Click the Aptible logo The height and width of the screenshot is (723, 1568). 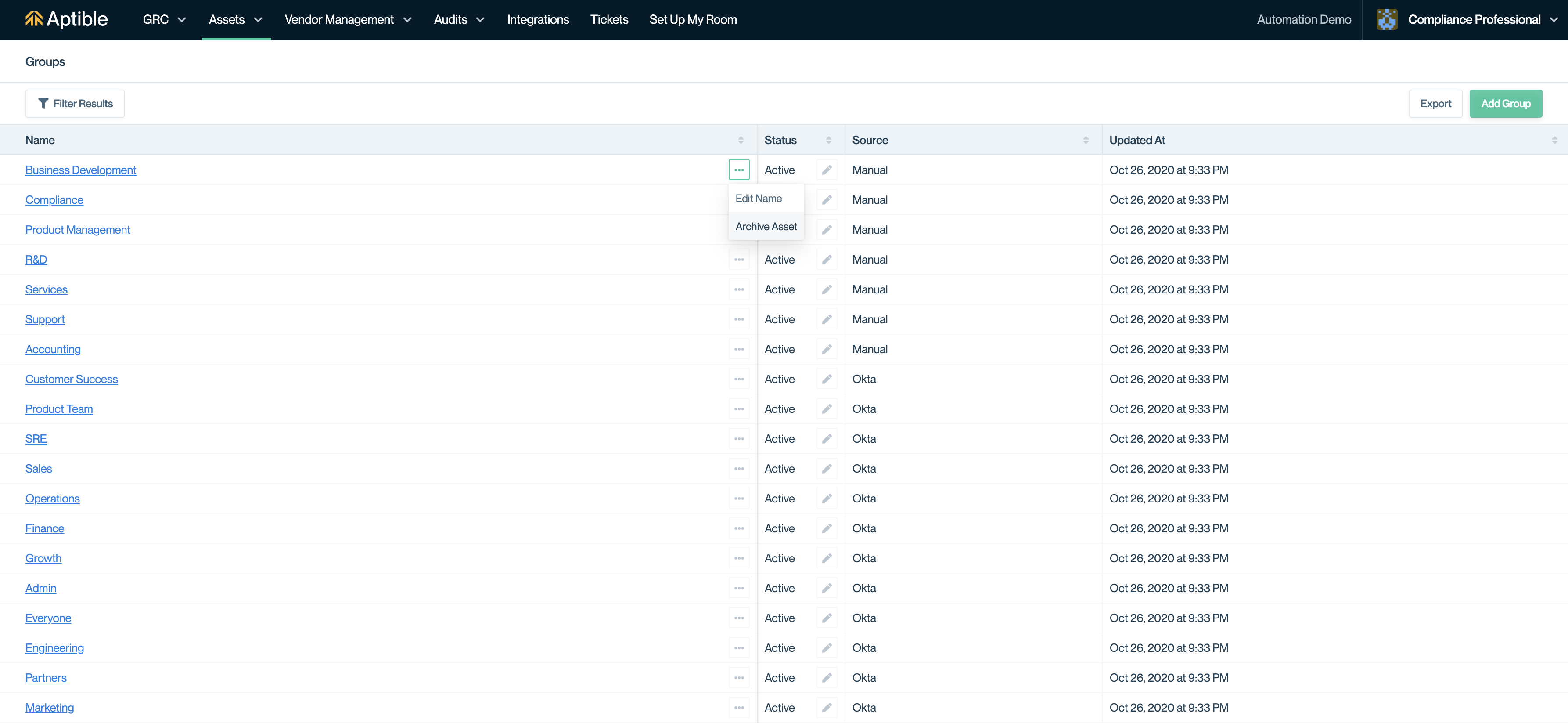[x=66, y=19]
